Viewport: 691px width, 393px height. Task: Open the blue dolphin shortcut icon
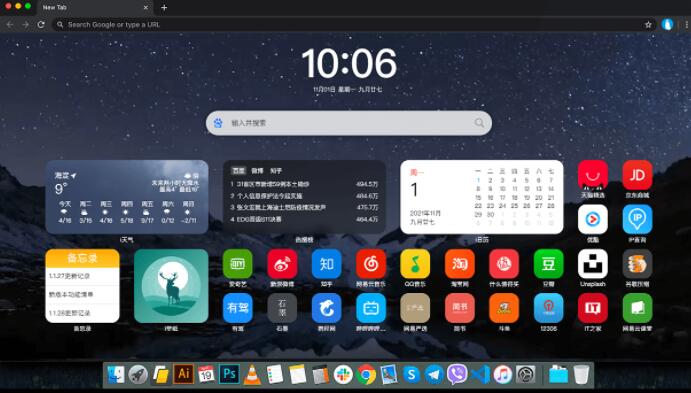[x=327, y=308]
